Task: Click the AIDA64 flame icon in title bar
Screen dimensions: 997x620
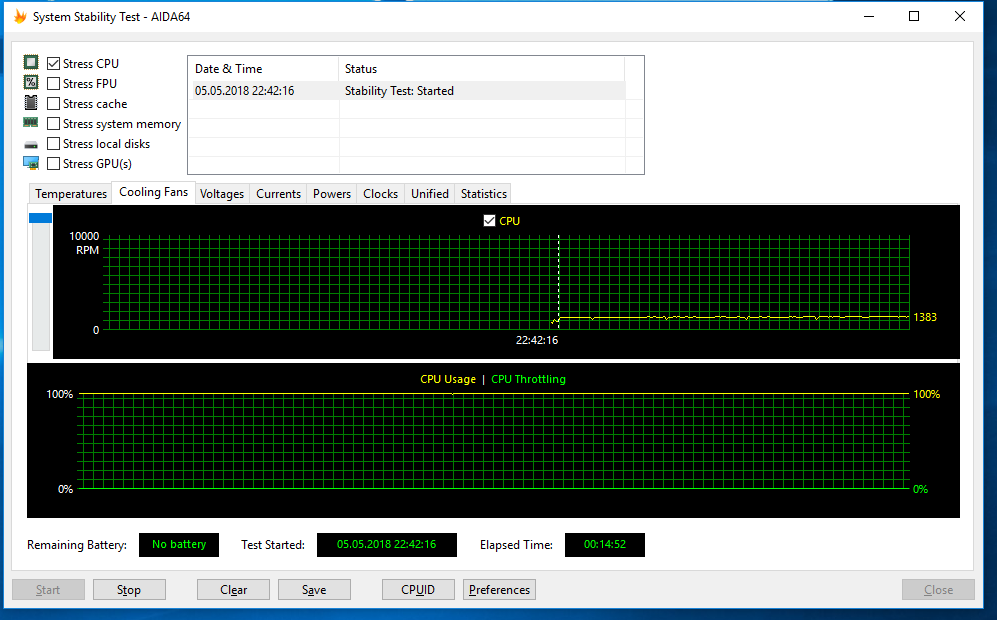Action: tap(20, 17)
